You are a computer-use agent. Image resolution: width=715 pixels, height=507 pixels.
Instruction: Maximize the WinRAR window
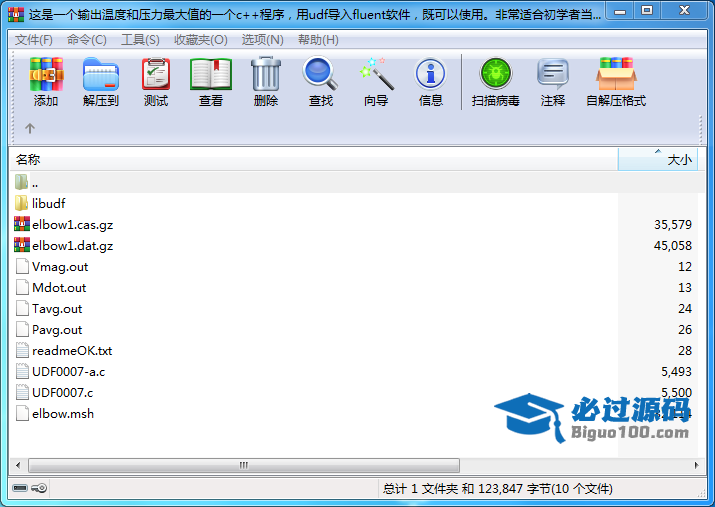647,11
